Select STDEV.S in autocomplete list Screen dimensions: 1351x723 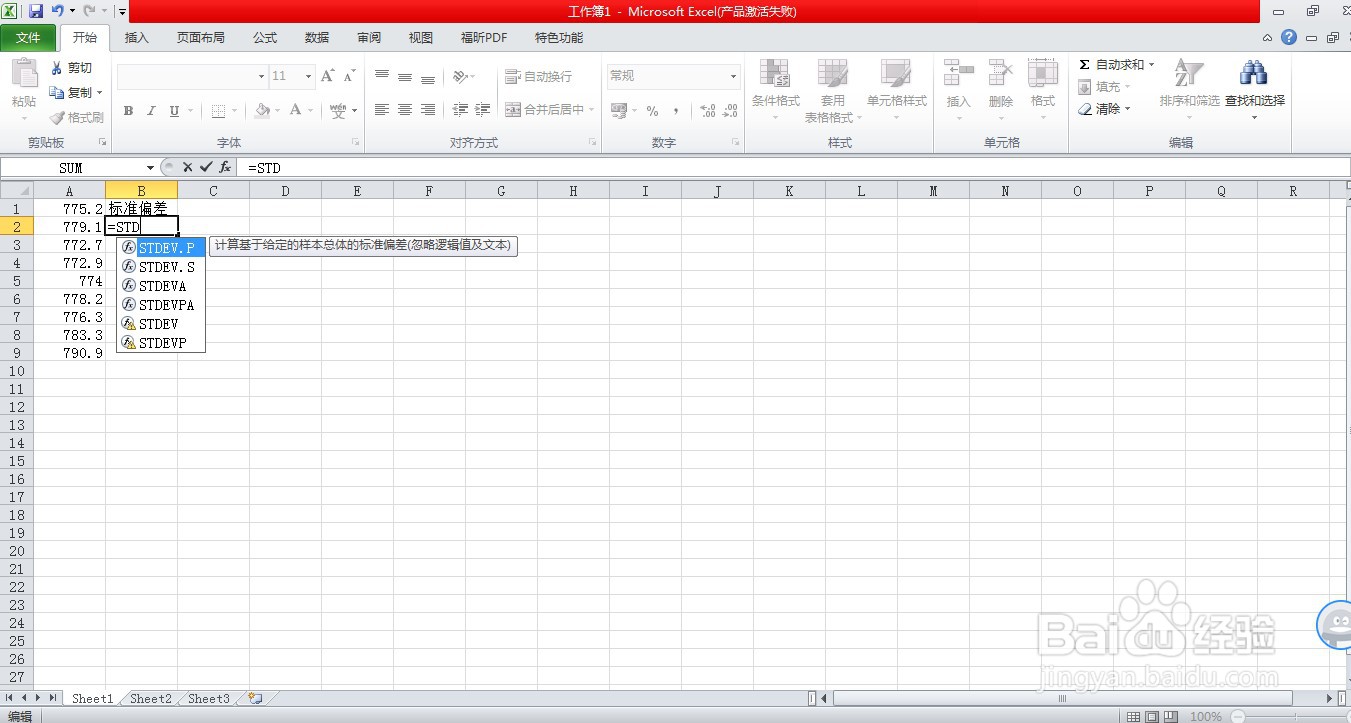[x=161, y=267]
